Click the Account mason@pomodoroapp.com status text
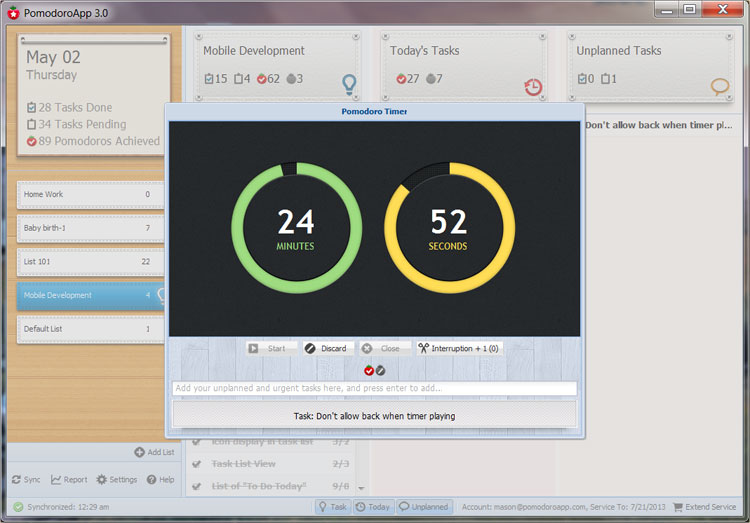This screenshot has width=750, height=523. coord(563,507)
